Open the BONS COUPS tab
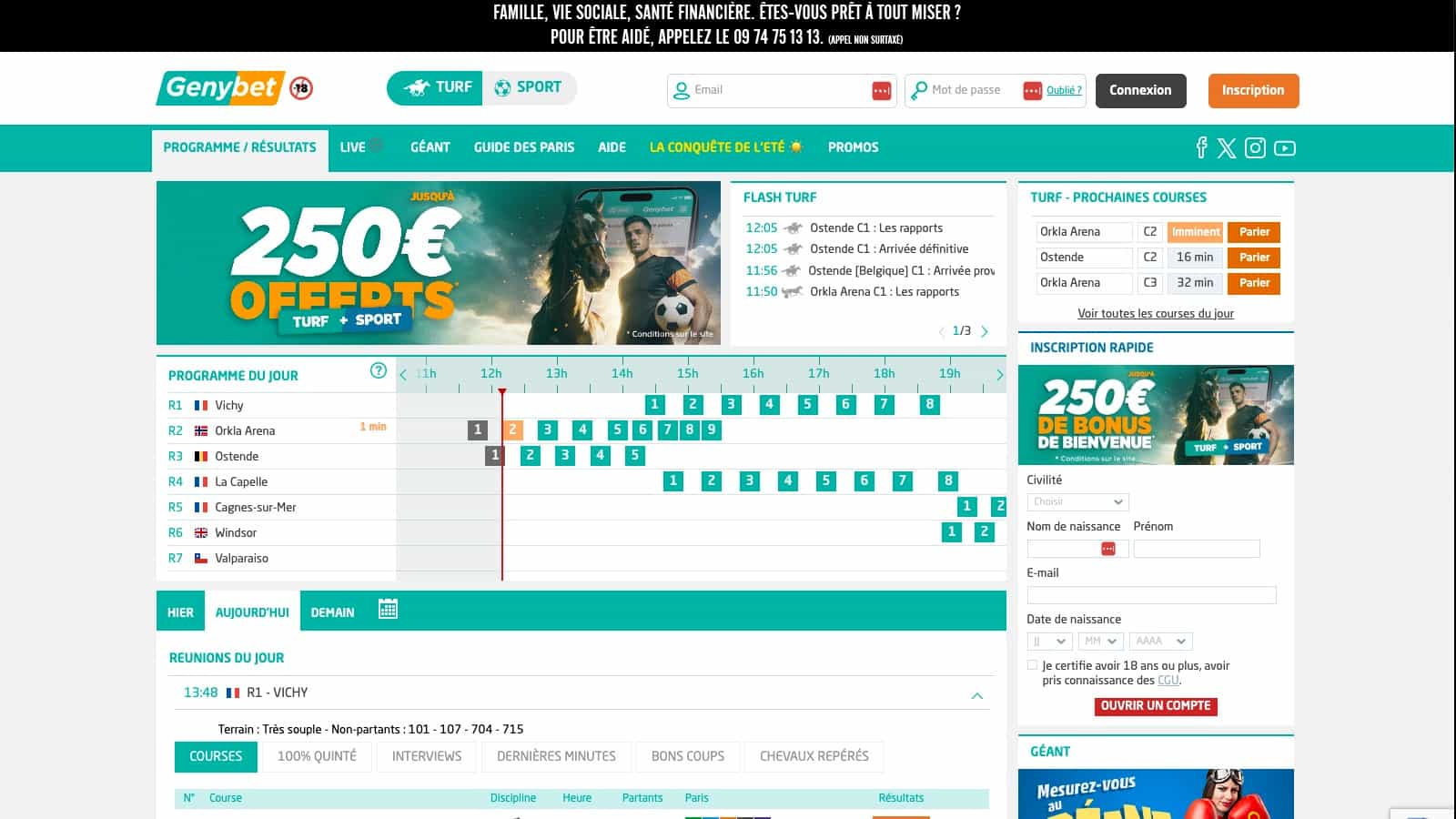Viewport: 1456px width, 819px height. [688, 756]
